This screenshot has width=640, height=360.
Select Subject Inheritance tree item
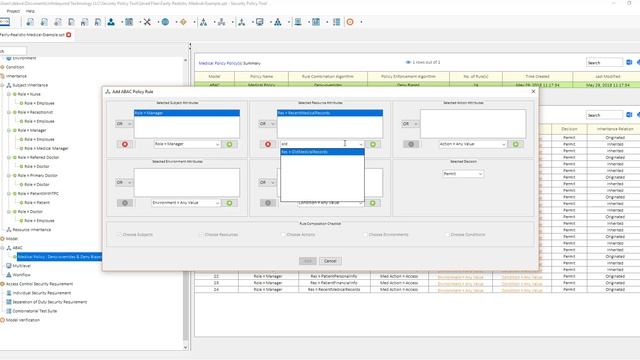pos(30,85)
